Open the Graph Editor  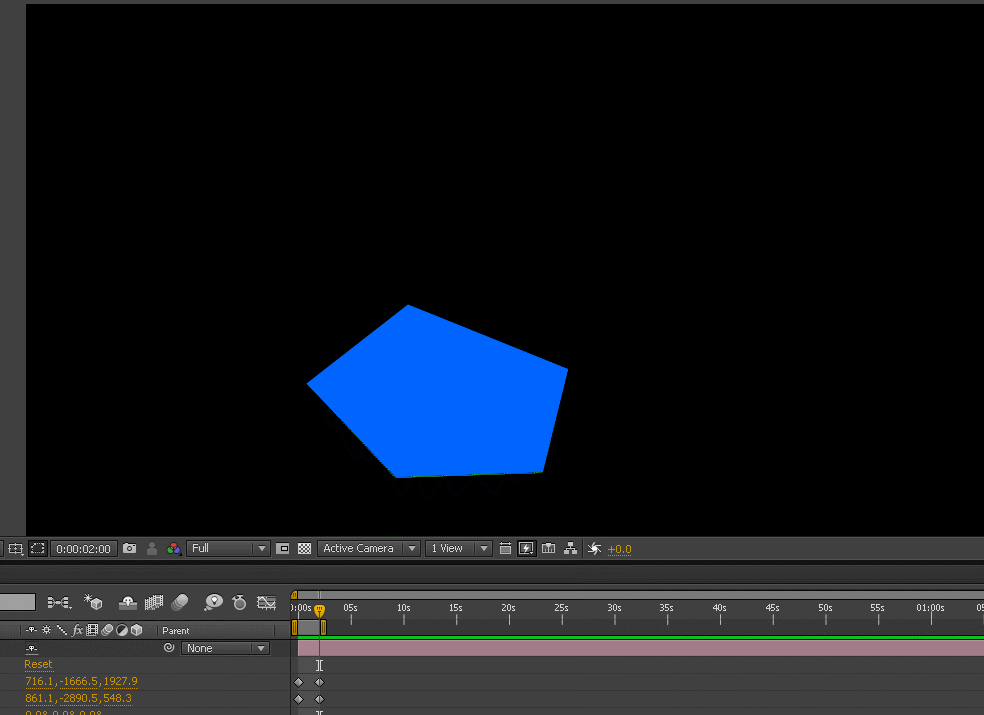[267, 603]
